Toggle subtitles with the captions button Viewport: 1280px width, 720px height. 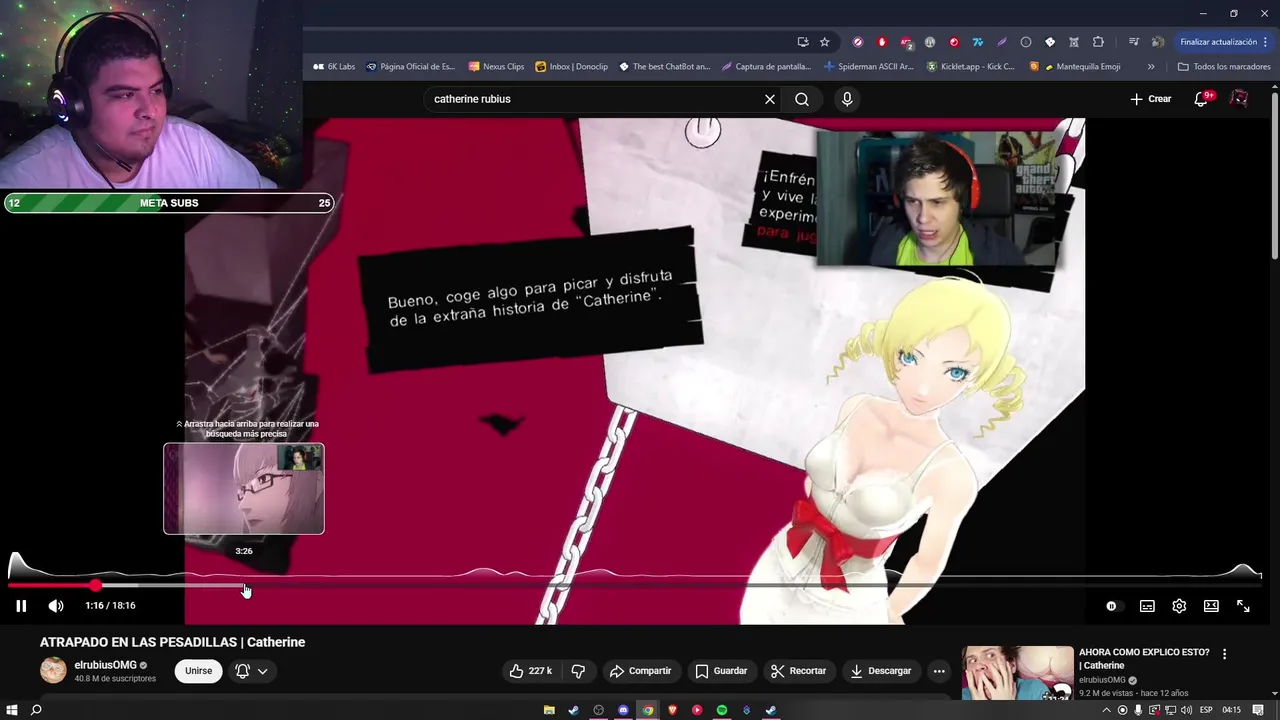(1147, 606)
